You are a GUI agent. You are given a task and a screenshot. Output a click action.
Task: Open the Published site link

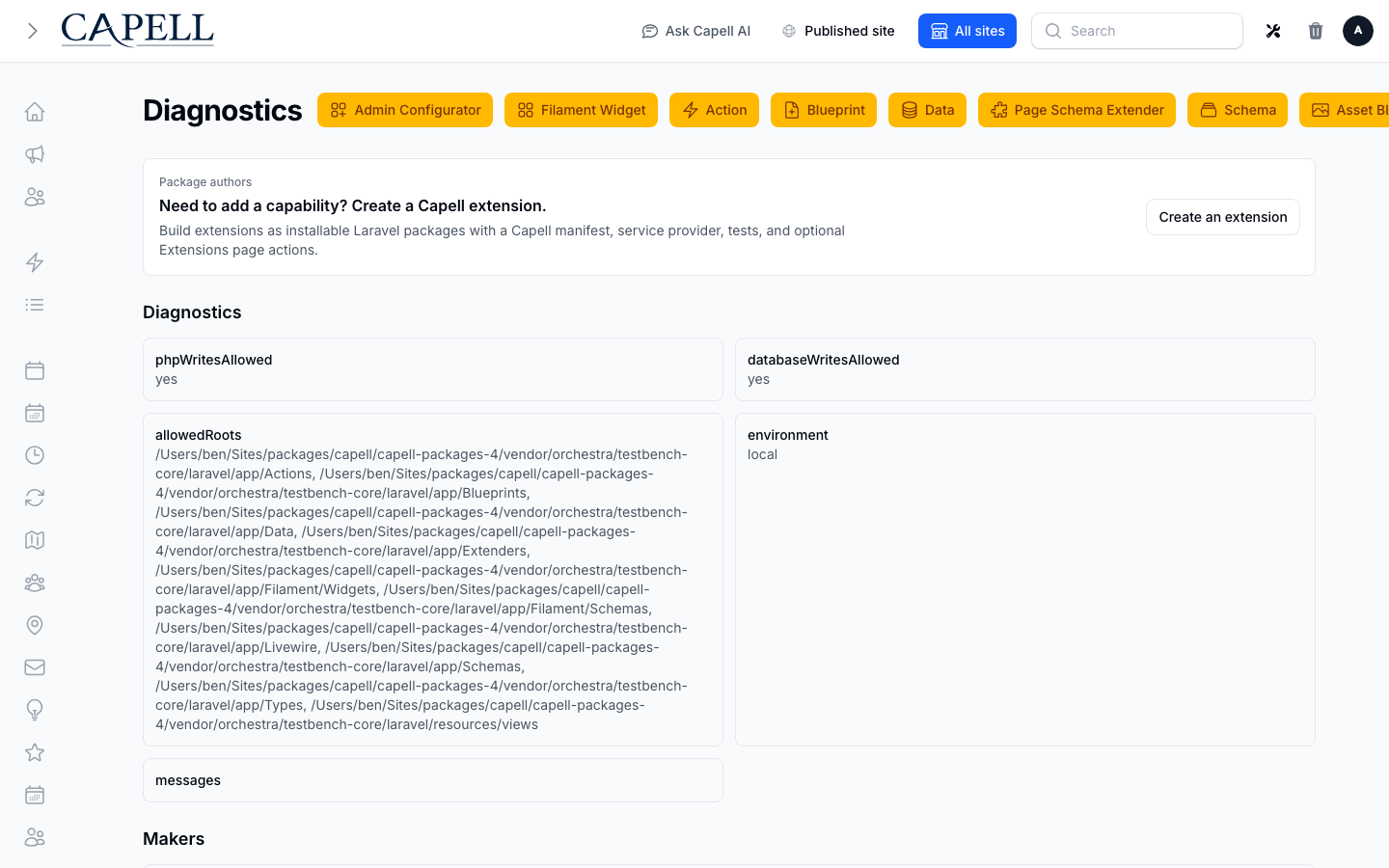[x=838, y=31]
